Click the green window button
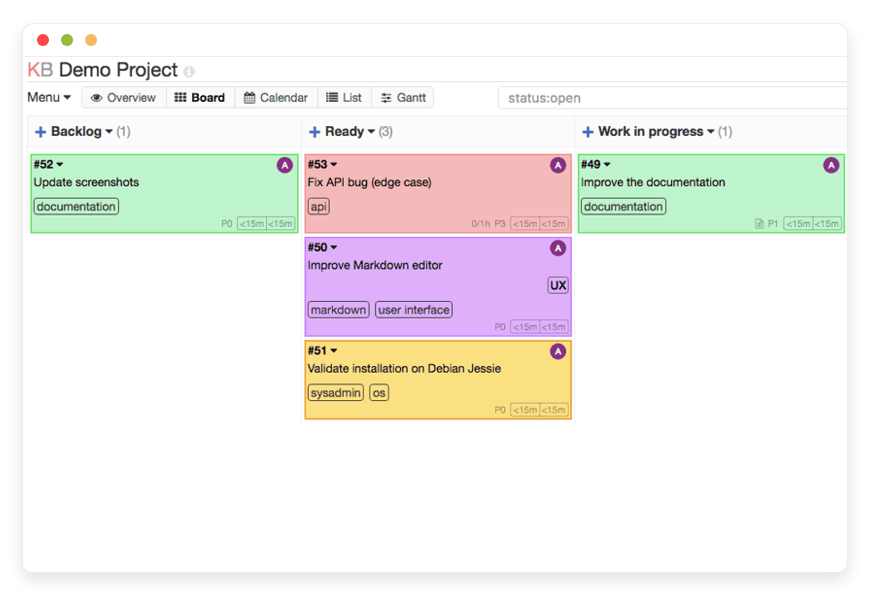 pyautogui.click(x=67, y=40)
